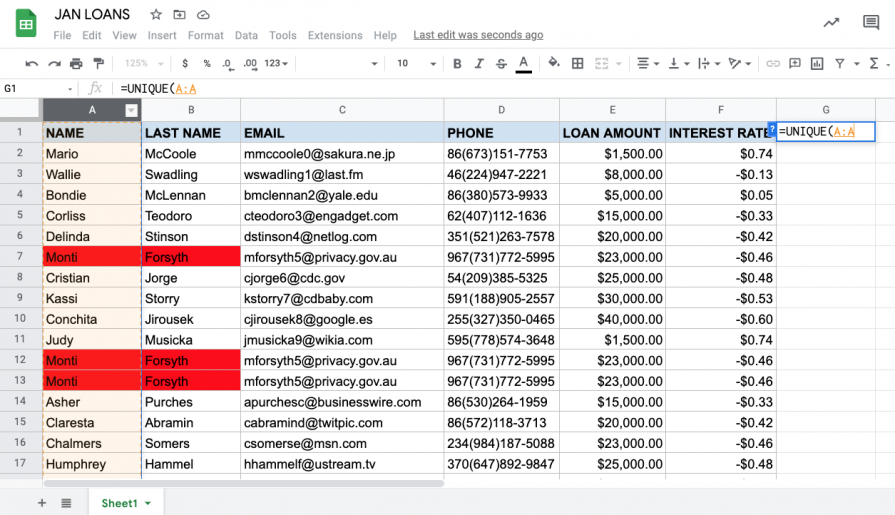
Task: Click formula help question mark badge
Action: point(772,130)
